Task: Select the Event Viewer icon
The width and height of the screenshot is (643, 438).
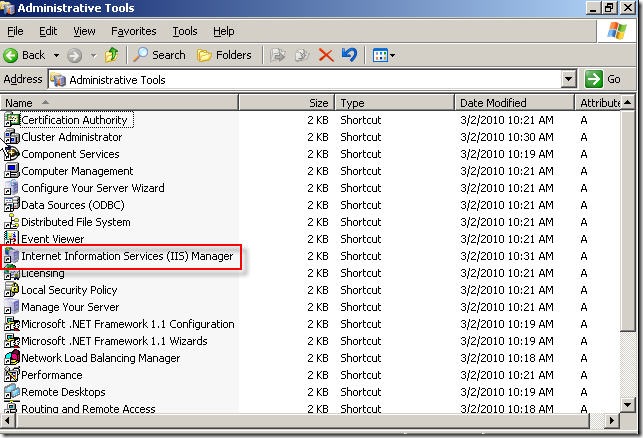Action: [11, 238]
